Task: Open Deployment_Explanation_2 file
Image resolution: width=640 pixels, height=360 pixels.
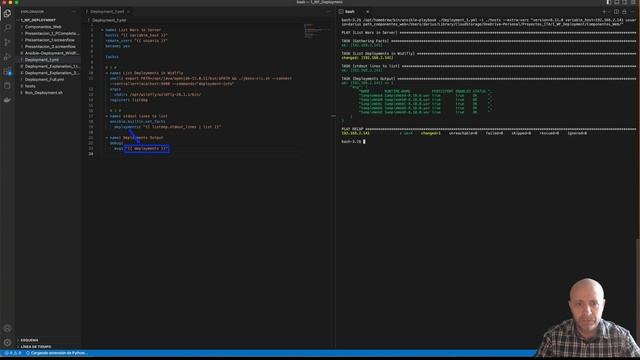Action: tap(52, 73)
